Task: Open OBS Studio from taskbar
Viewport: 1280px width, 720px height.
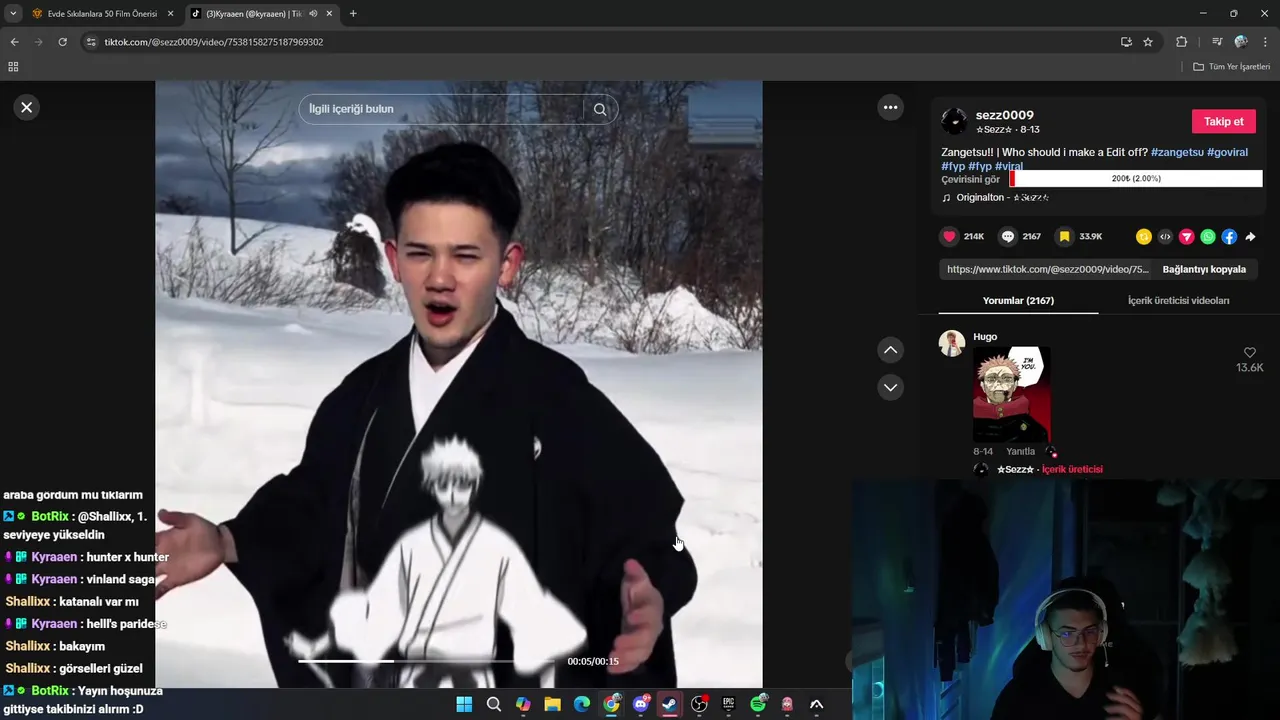Action: [699, 704]
